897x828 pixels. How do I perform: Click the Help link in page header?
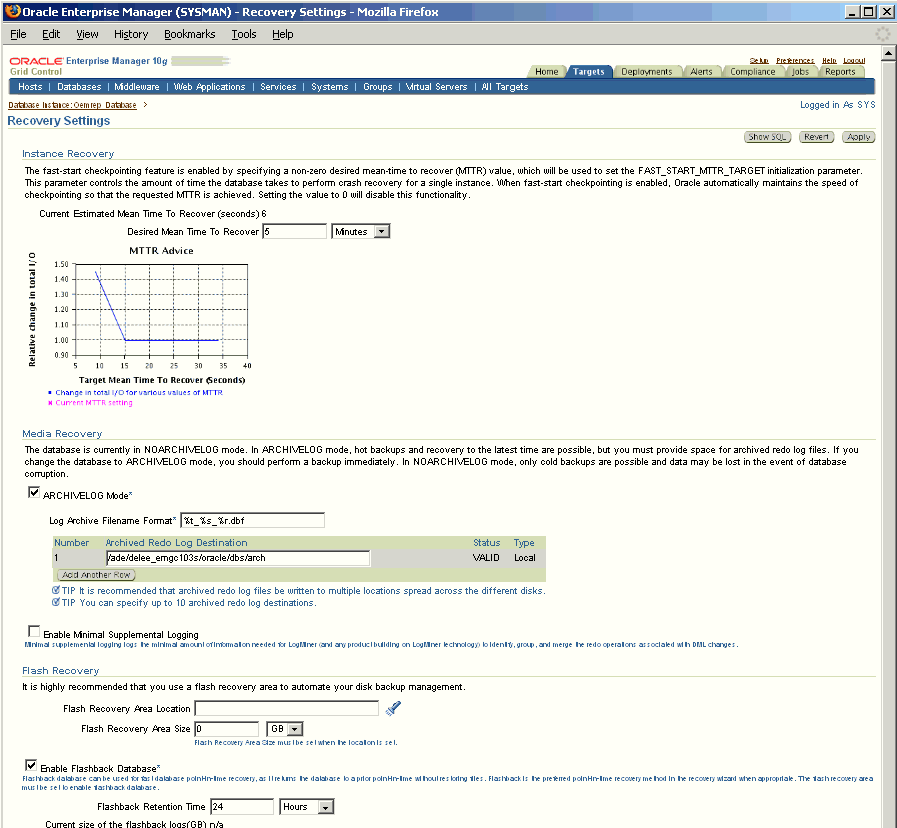point(829,61)
